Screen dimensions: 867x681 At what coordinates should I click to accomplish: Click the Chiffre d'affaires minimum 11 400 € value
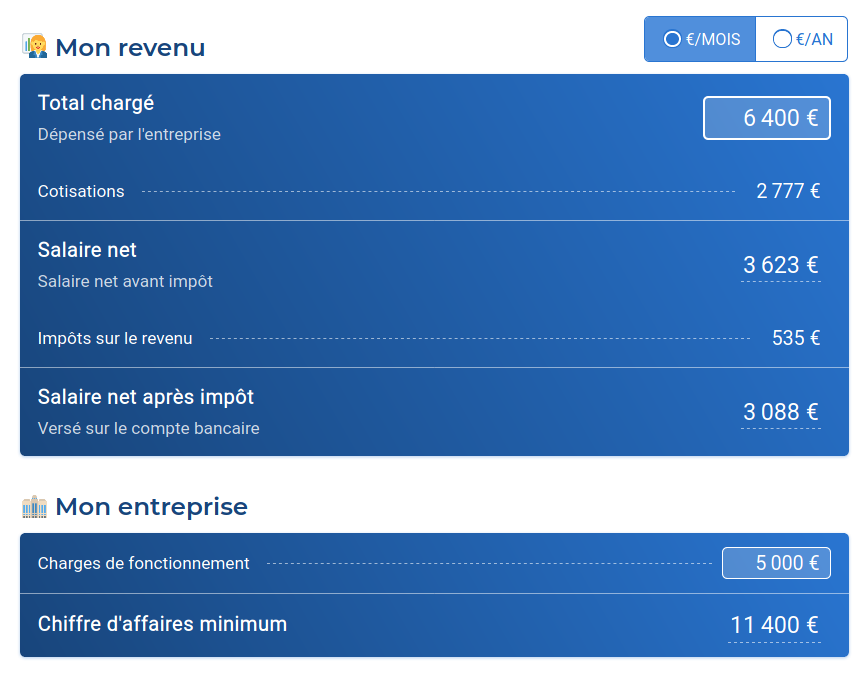(774, 625)
